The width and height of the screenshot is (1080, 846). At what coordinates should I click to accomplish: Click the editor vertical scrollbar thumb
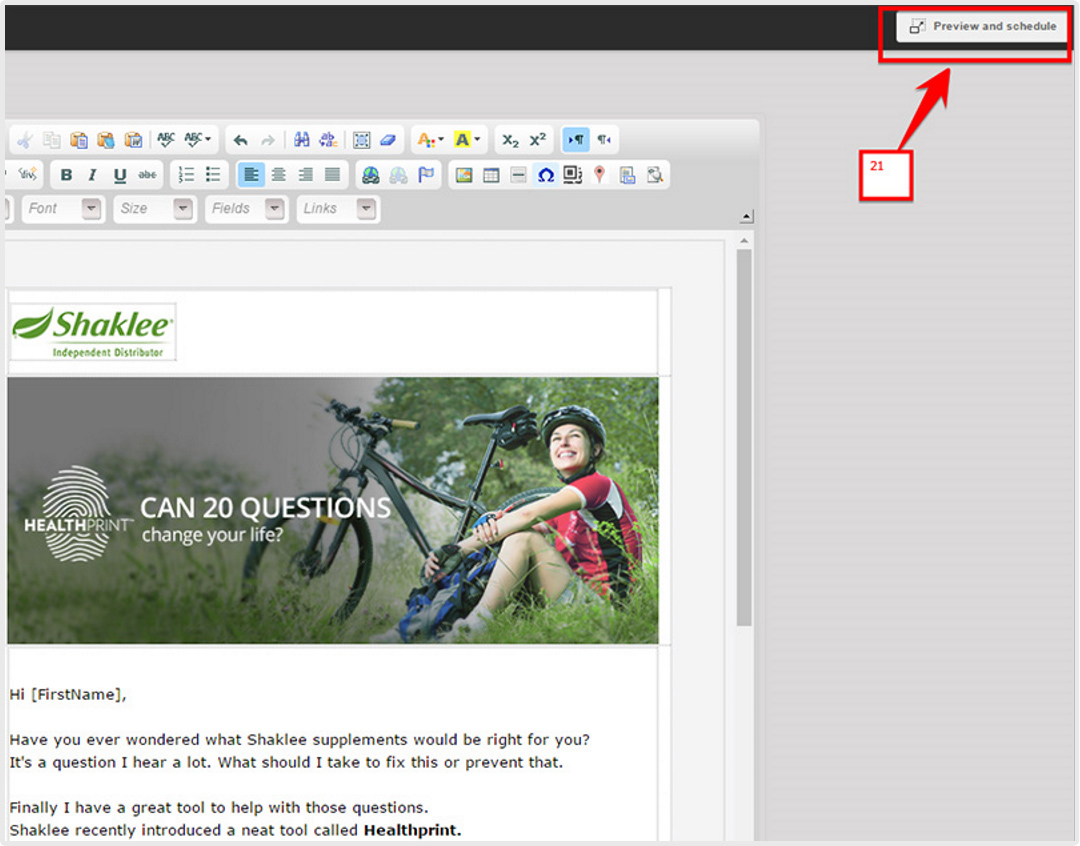tap(744, 437)
